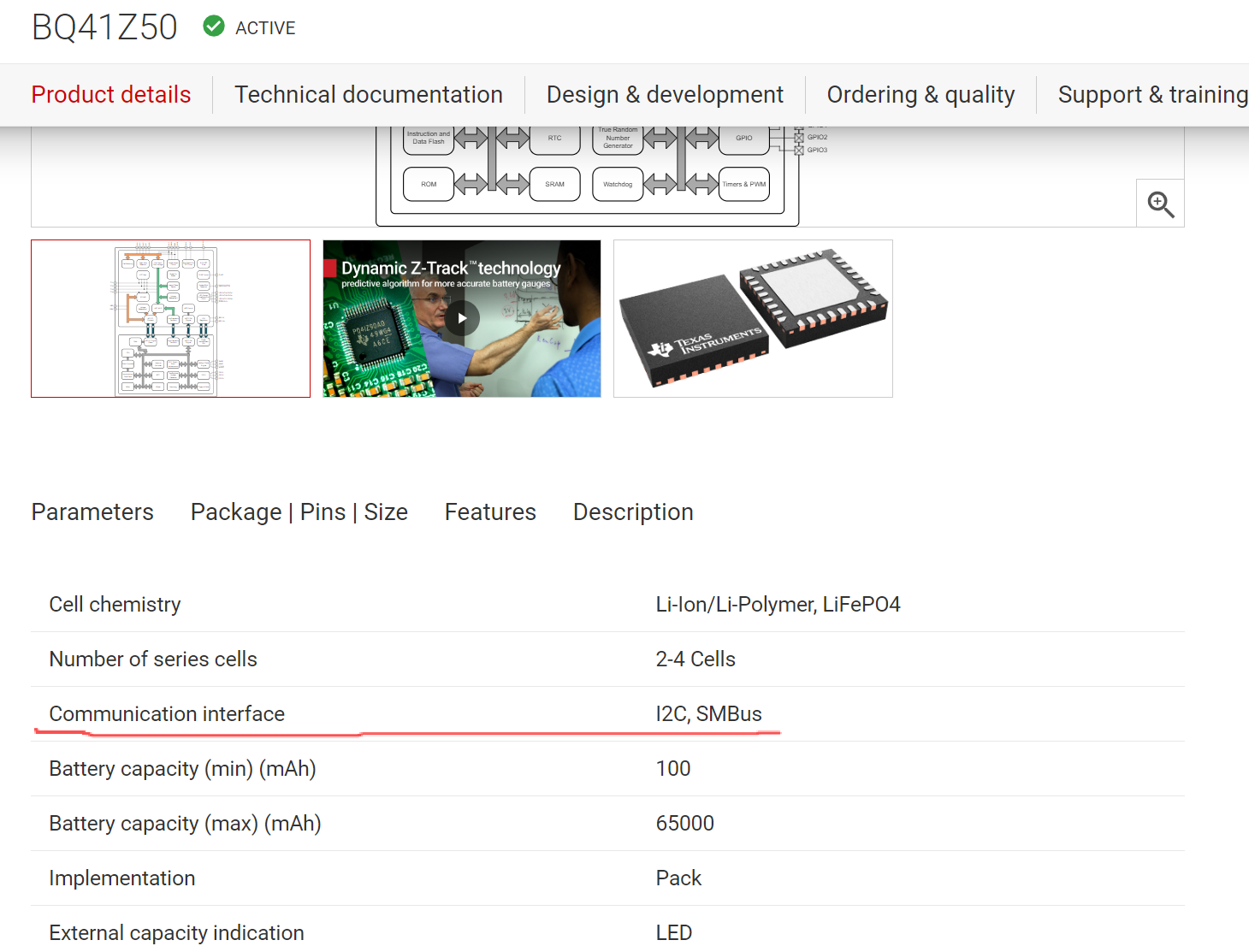Select the Texas Instruments chip package thumbnail

pyautogui.click(x=753, y=318)
